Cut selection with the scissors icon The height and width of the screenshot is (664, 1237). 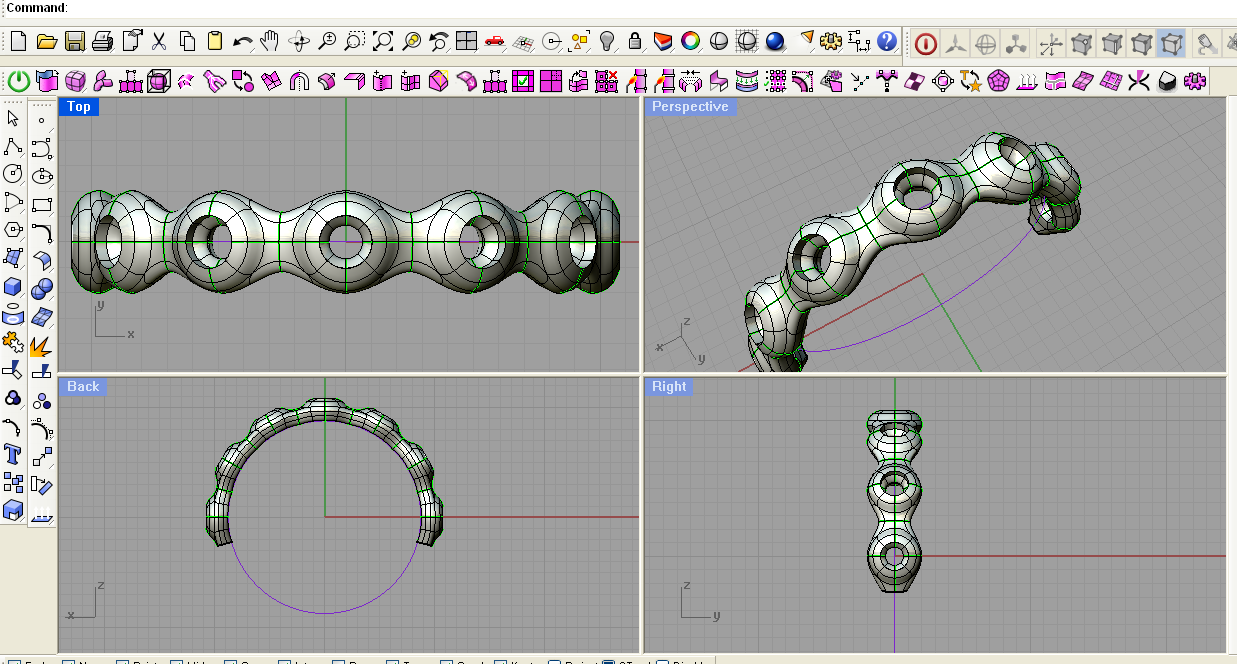(x=158, y=41)
